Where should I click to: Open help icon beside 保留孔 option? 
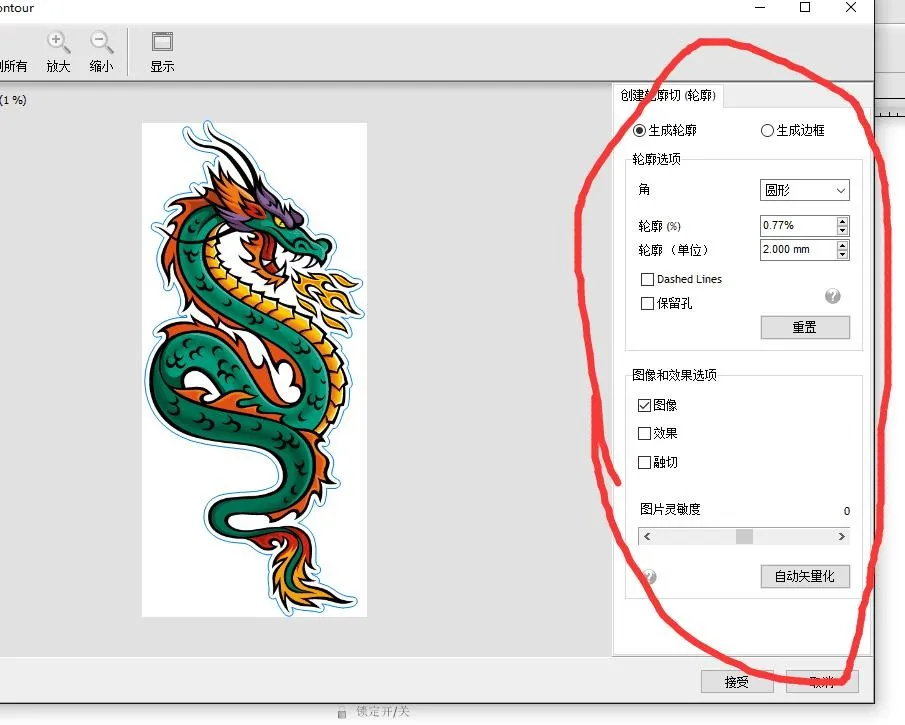tap(832, 296)
